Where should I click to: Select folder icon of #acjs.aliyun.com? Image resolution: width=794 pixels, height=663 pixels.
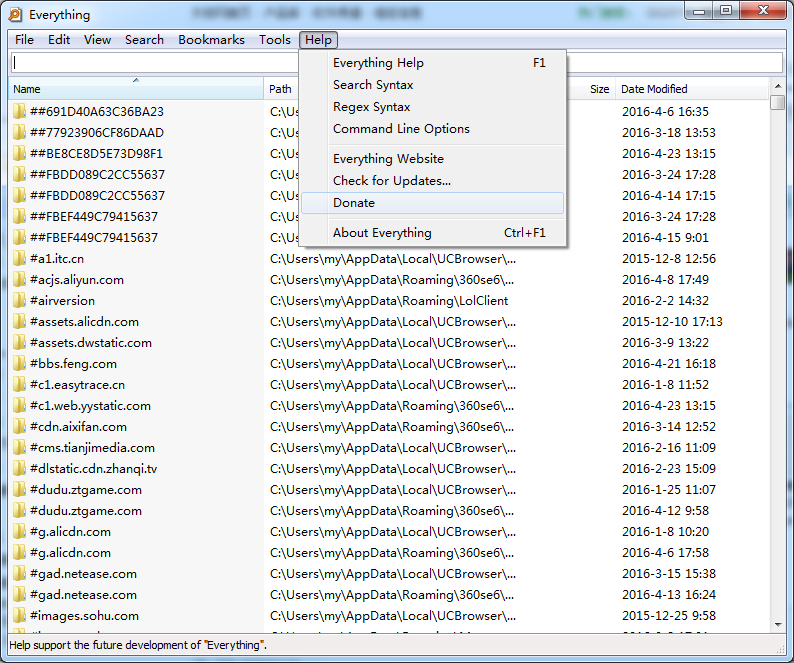click(19, 279)
